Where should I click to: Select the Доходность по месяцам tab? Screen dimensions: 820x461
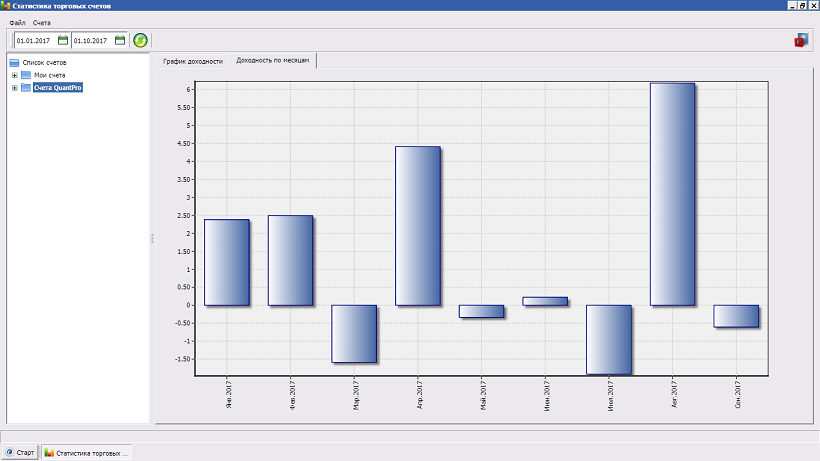(273, 61)
